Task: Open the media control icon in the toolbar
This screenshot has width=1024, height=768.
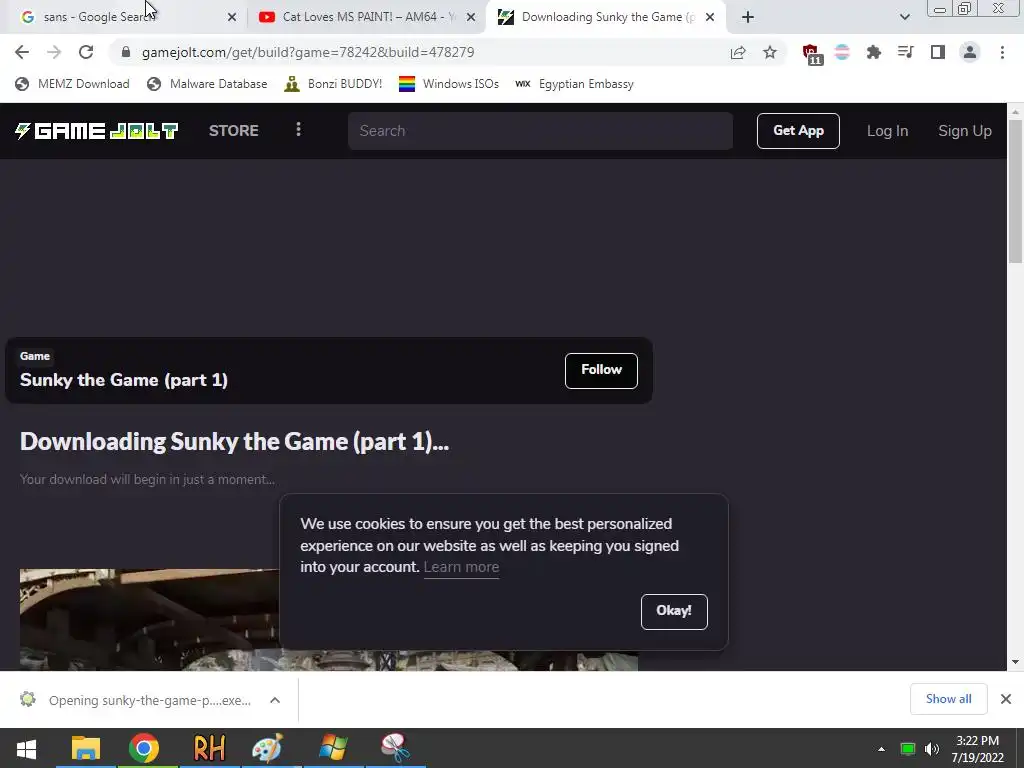Action: (x=905, y=52)
